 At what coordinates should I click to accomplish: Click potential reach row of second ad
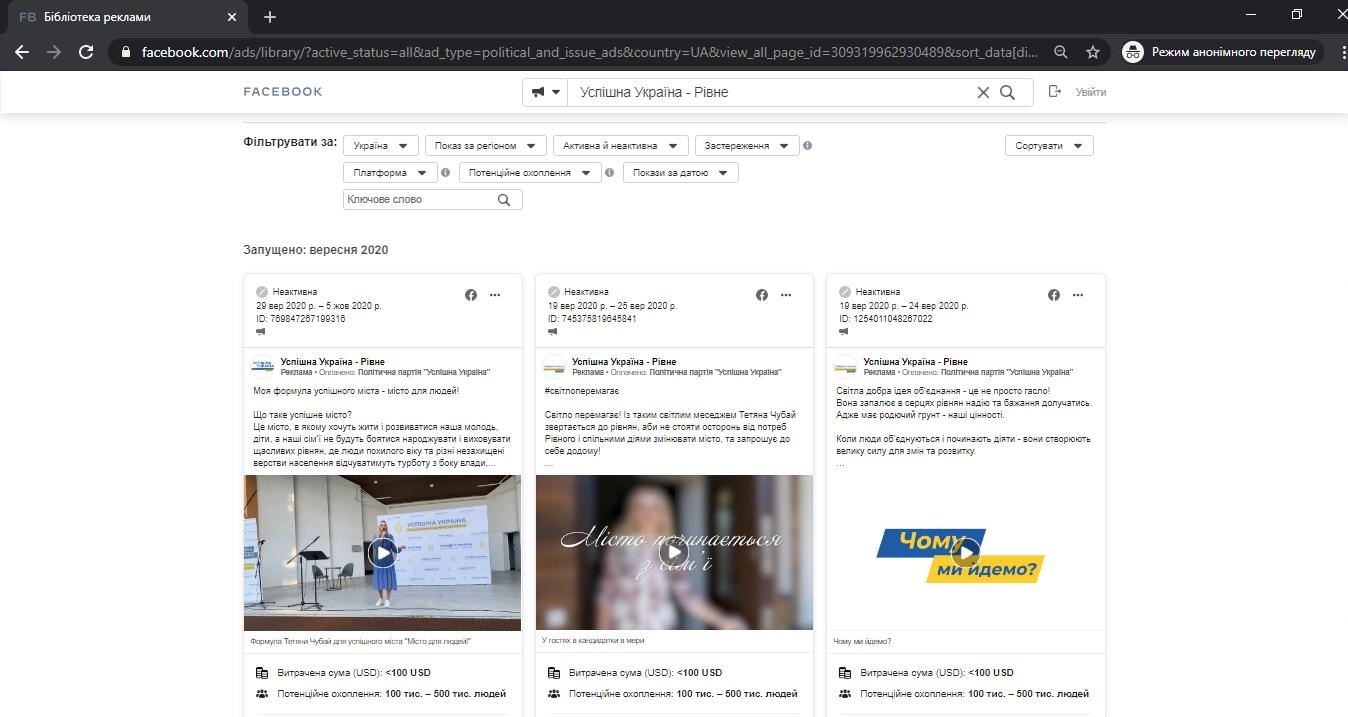(x=673, y=694)
